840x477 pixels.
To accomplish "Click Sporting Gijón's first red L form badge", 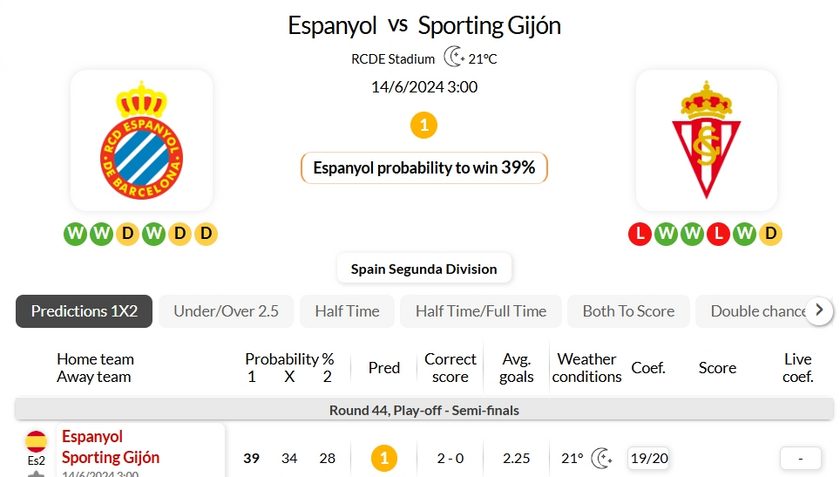I will tap(640, 234).
